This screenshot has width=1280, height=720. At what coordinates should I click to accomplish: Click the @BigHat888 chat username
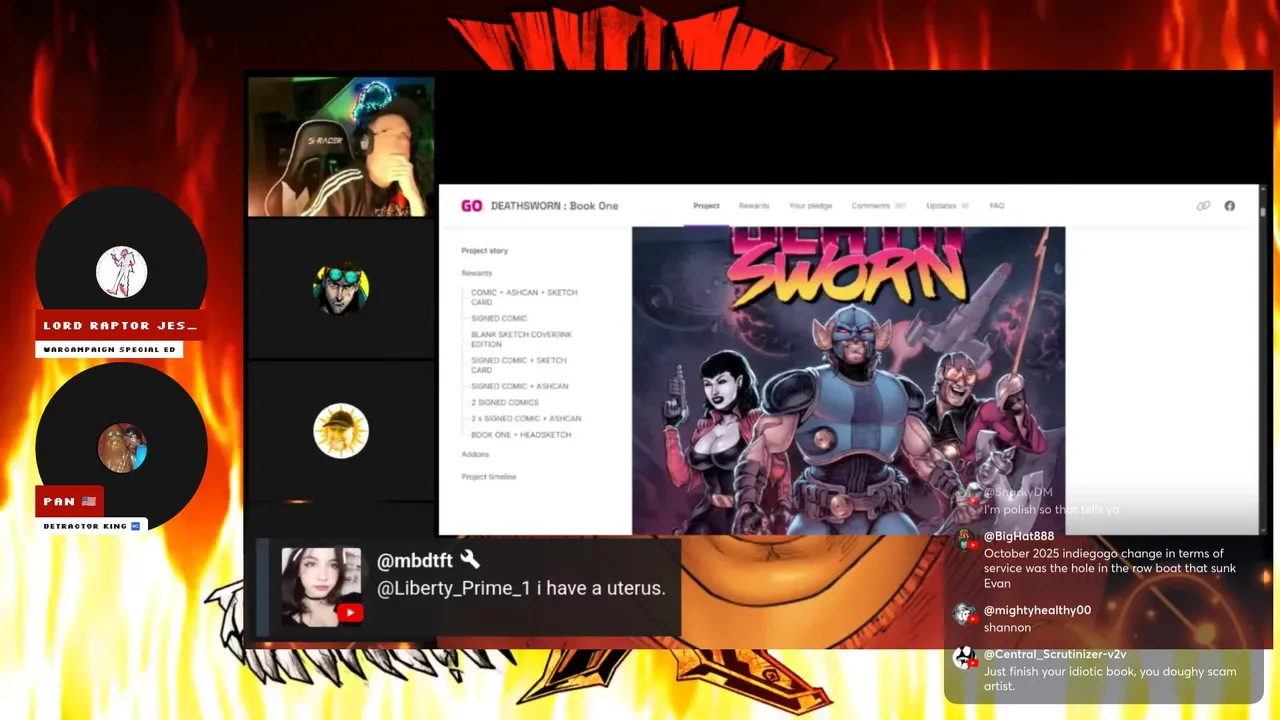click(x=1019, y=536)
